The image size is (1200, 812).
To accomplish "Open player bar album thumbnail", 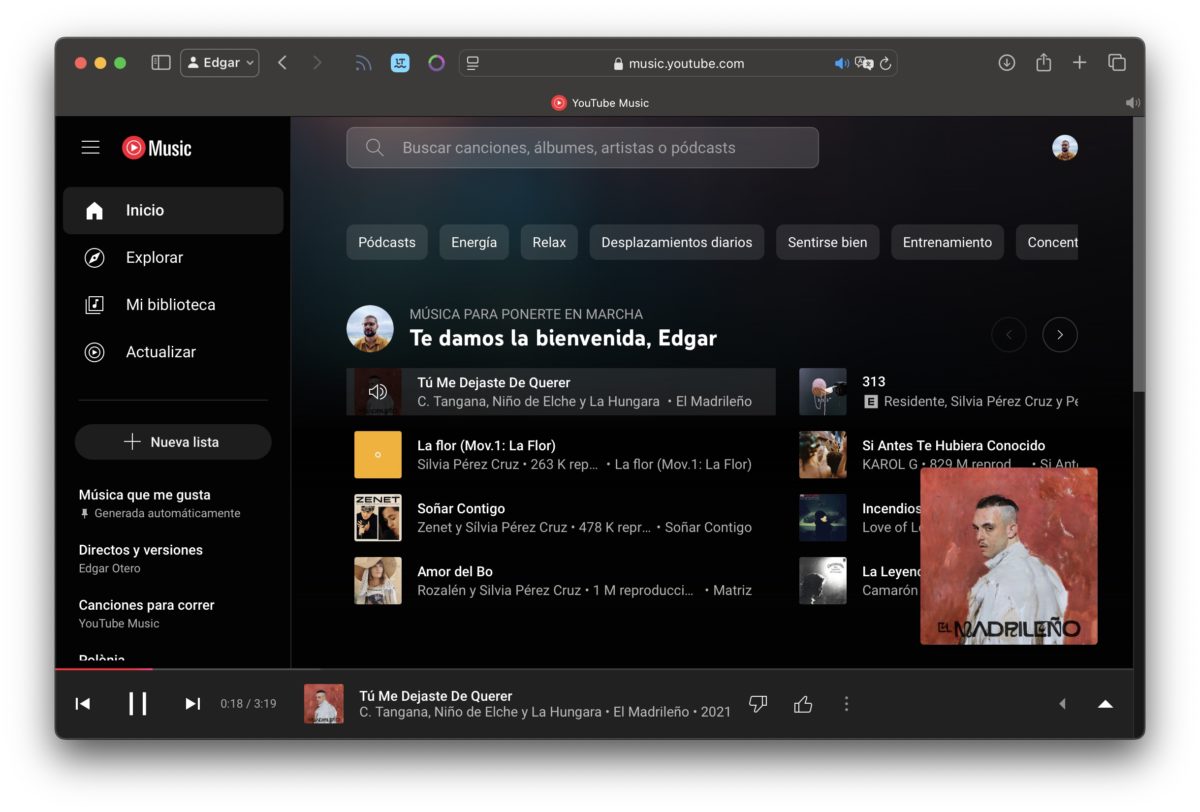I will coord(324,704).
